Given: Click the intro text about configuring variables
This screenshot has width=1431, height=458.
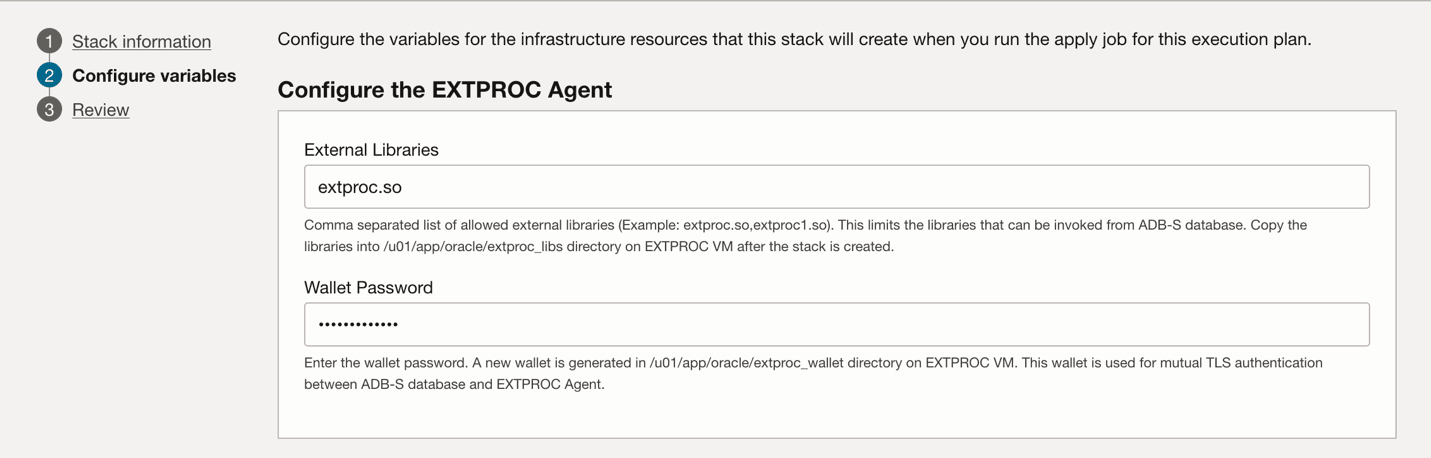Looking at the screenshot, I should (x=794, y=40).
